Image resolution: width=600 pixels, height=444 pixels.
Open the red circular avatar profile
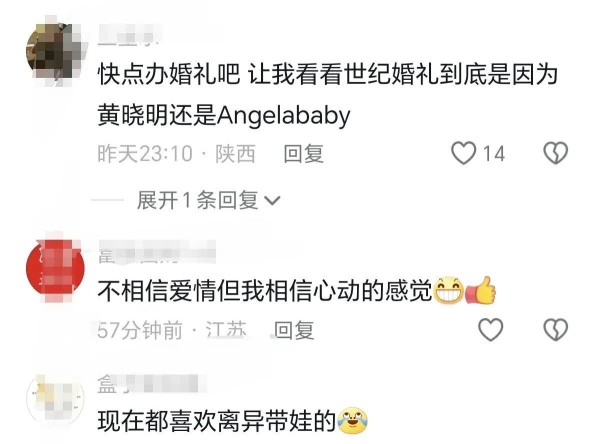55,267
